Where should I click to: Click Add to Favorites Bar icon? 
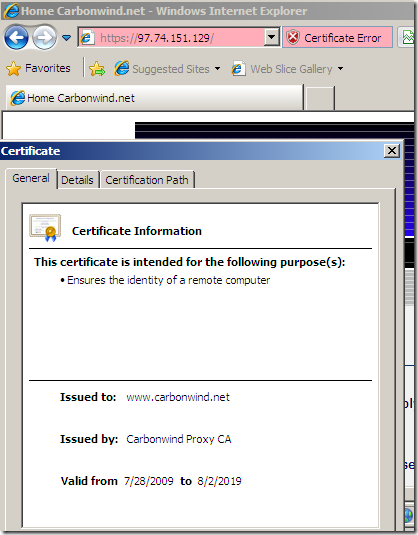pyautogui.click(x=97, y=69)
